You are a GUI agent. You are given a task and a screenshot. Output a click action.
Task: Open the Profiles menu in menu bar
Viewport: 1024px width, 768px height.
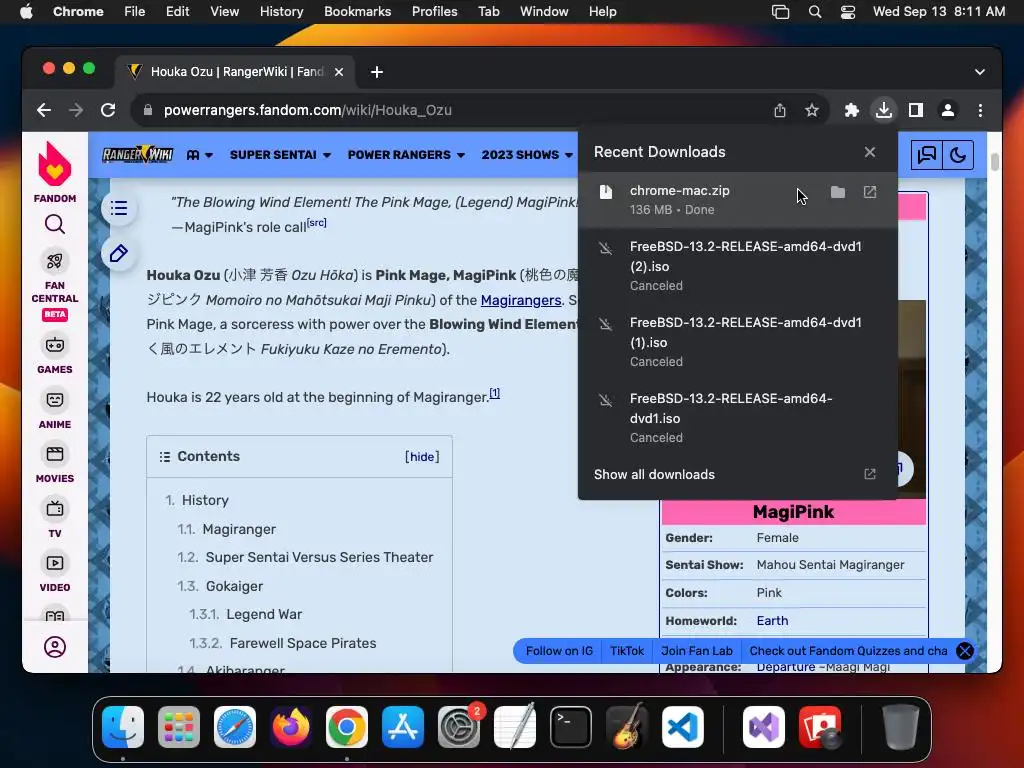[434, 12]
